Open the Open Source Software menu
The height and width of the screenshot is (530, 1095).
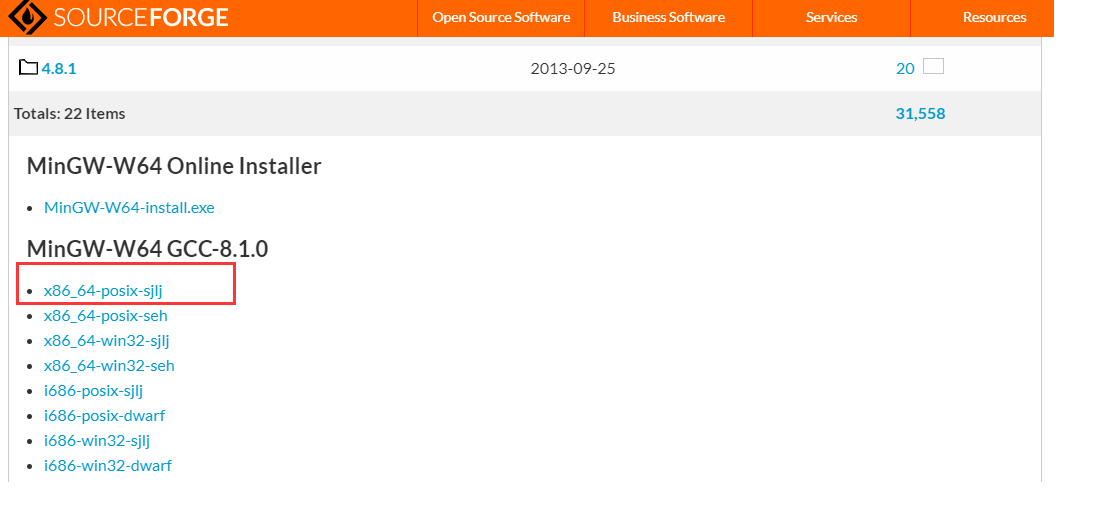501,17
